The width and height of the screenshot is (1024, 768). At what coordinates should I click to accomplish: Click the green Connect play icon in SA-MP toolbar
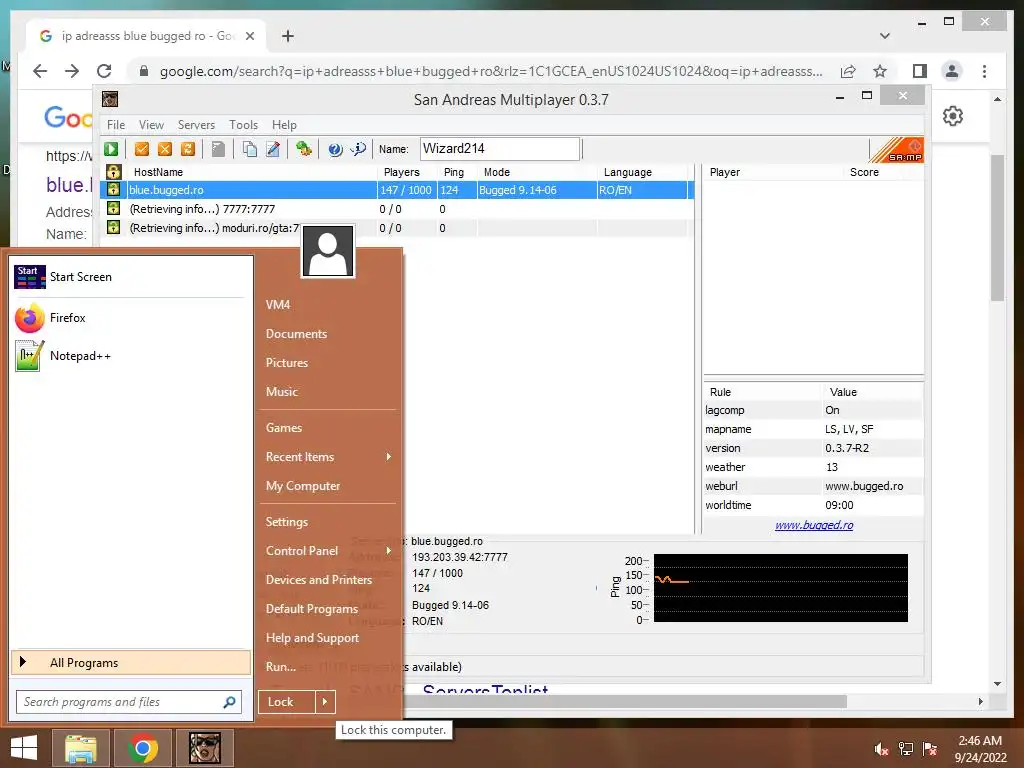[111, 149]
